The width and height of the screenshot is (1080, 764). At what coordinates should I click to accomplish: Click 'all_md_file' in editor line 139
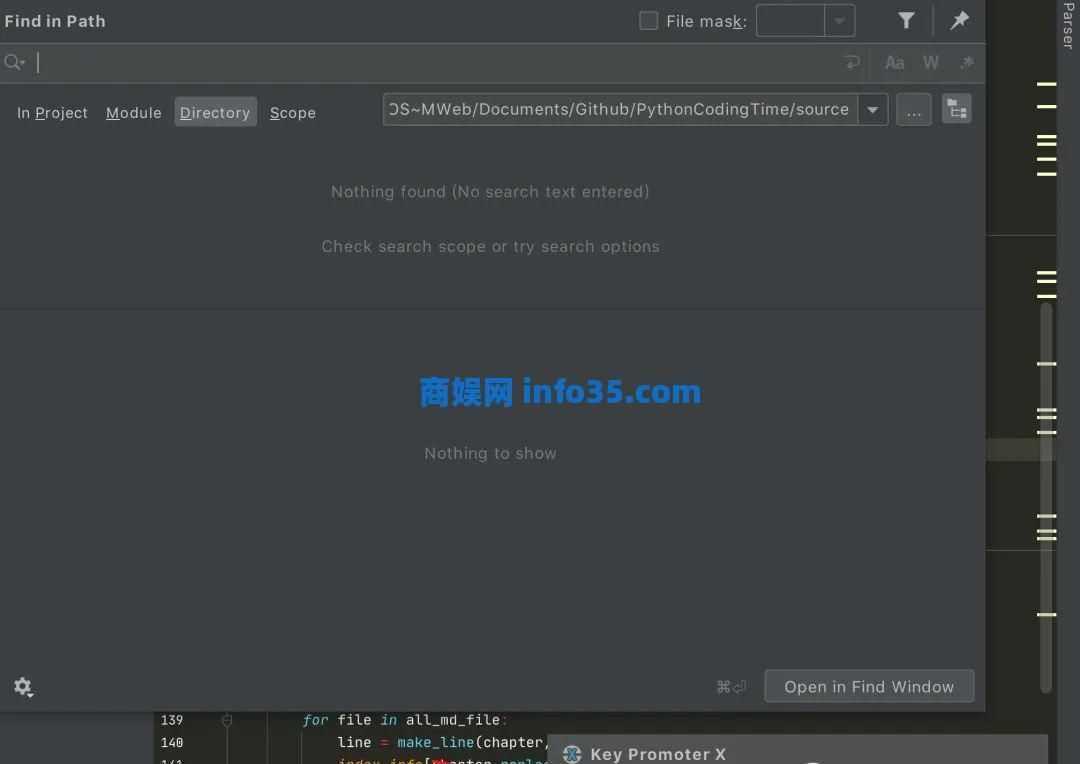tap(453, 720)
